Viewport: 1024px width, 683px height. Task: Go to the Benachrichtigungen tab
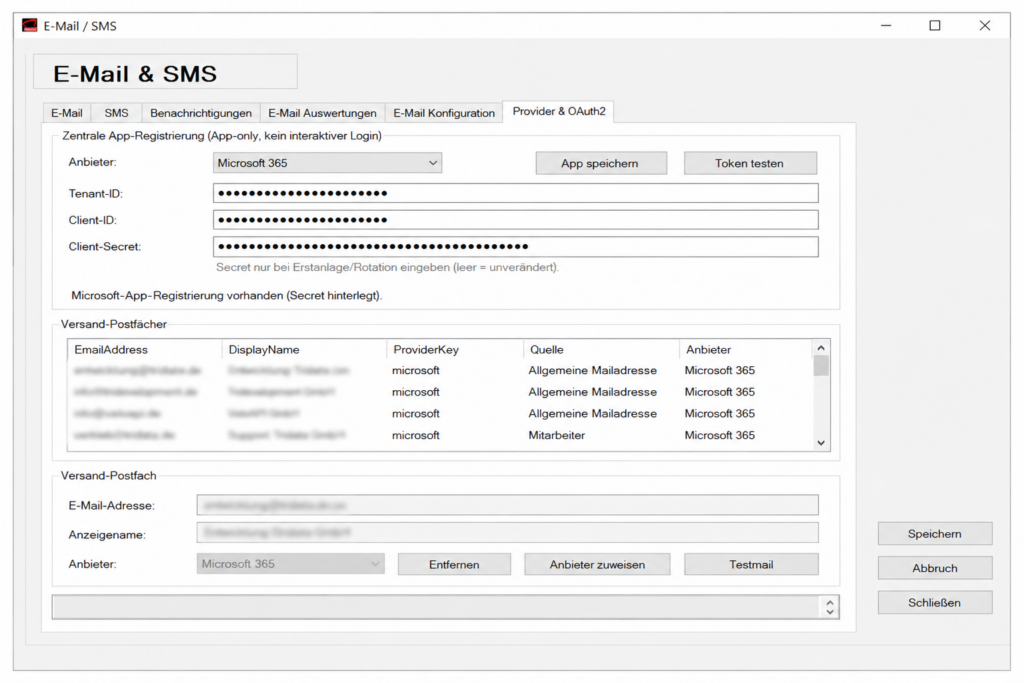pos(200,113)
